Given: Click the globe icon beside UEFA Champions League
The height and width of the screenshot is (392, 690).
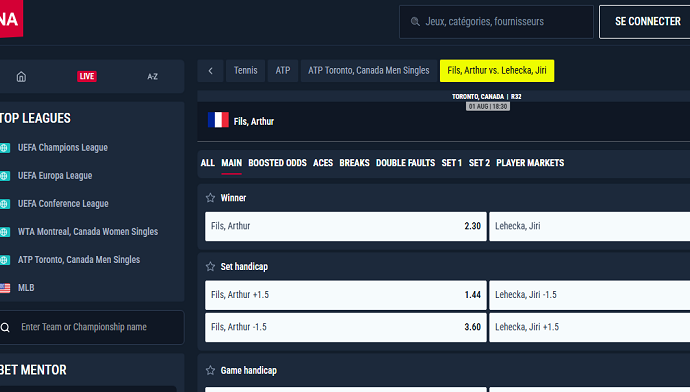Looking at the screenshot, I should click(x=5, y=148).
